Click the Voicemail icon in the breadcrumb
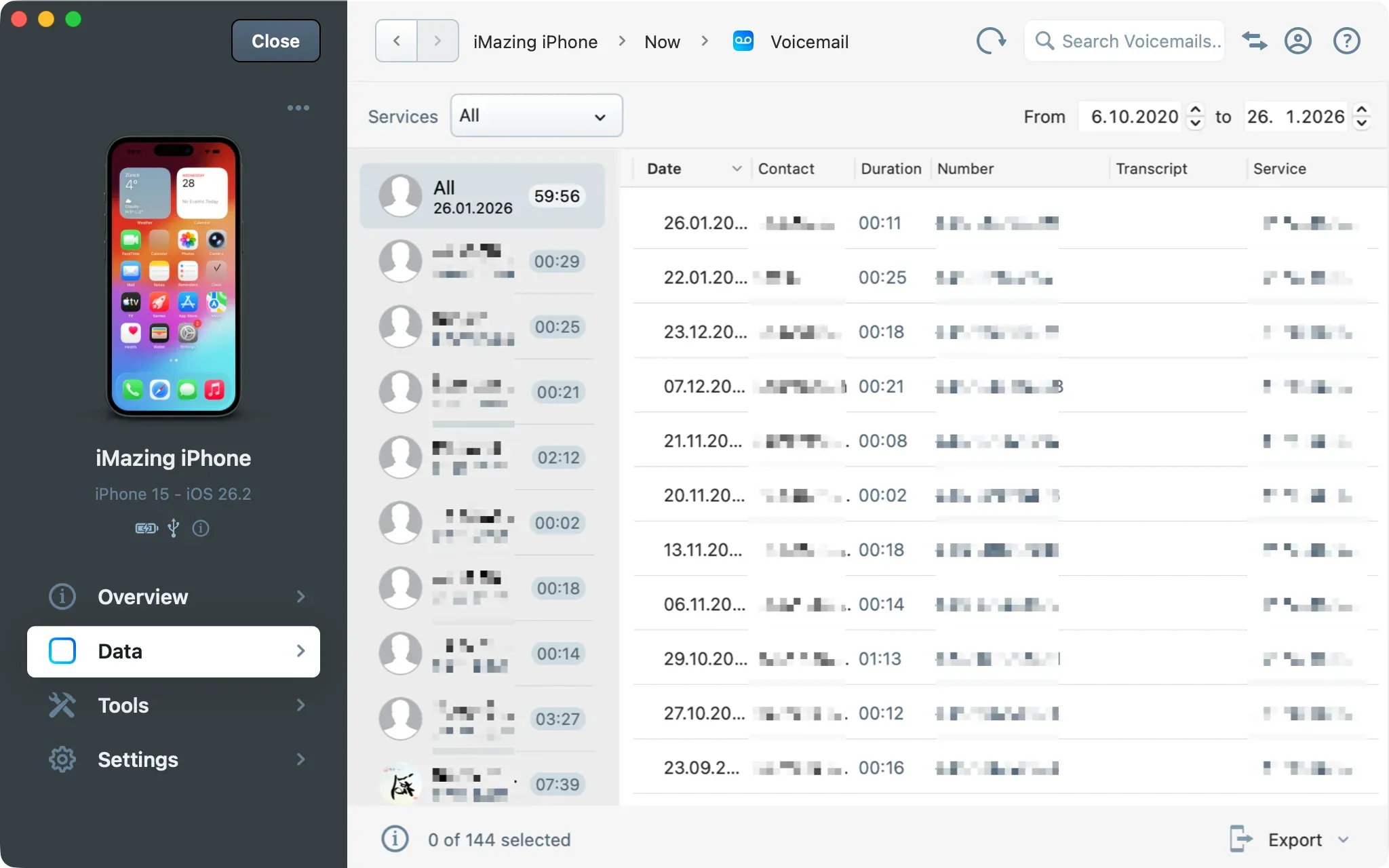Screen dimensions: 1389x868 743,41
